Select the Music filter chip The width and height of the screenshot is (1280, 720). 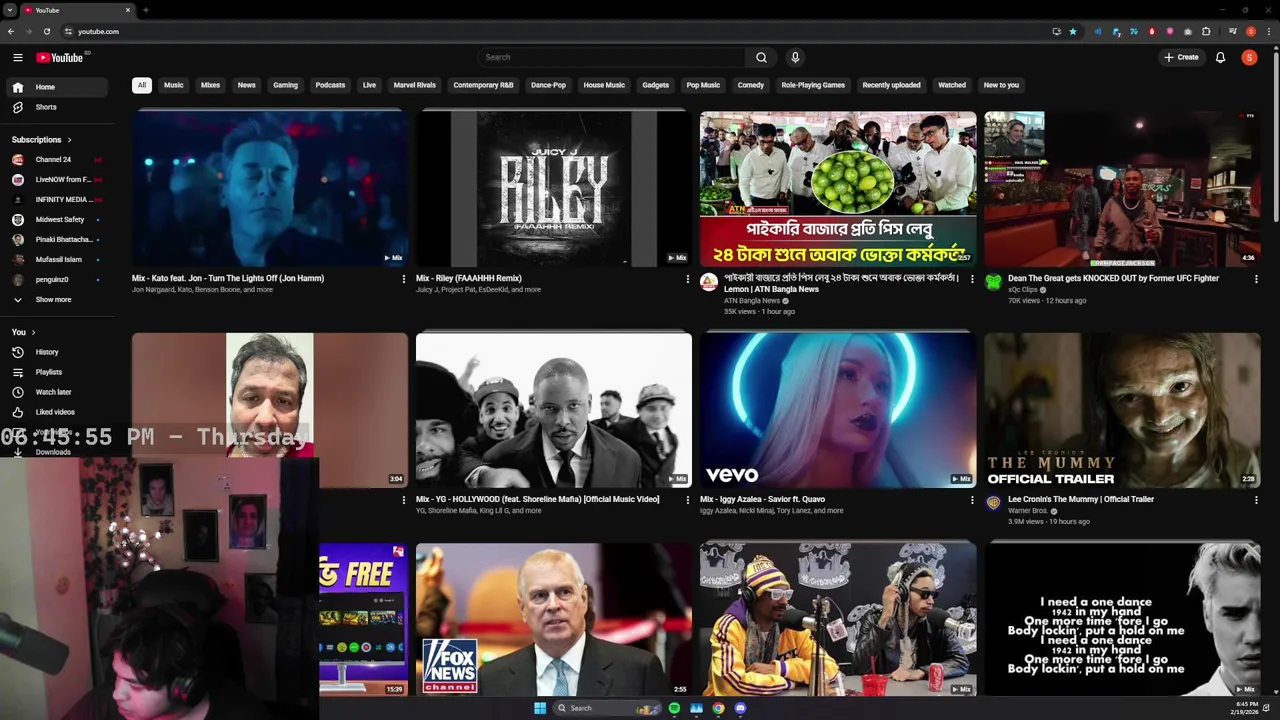174,85
